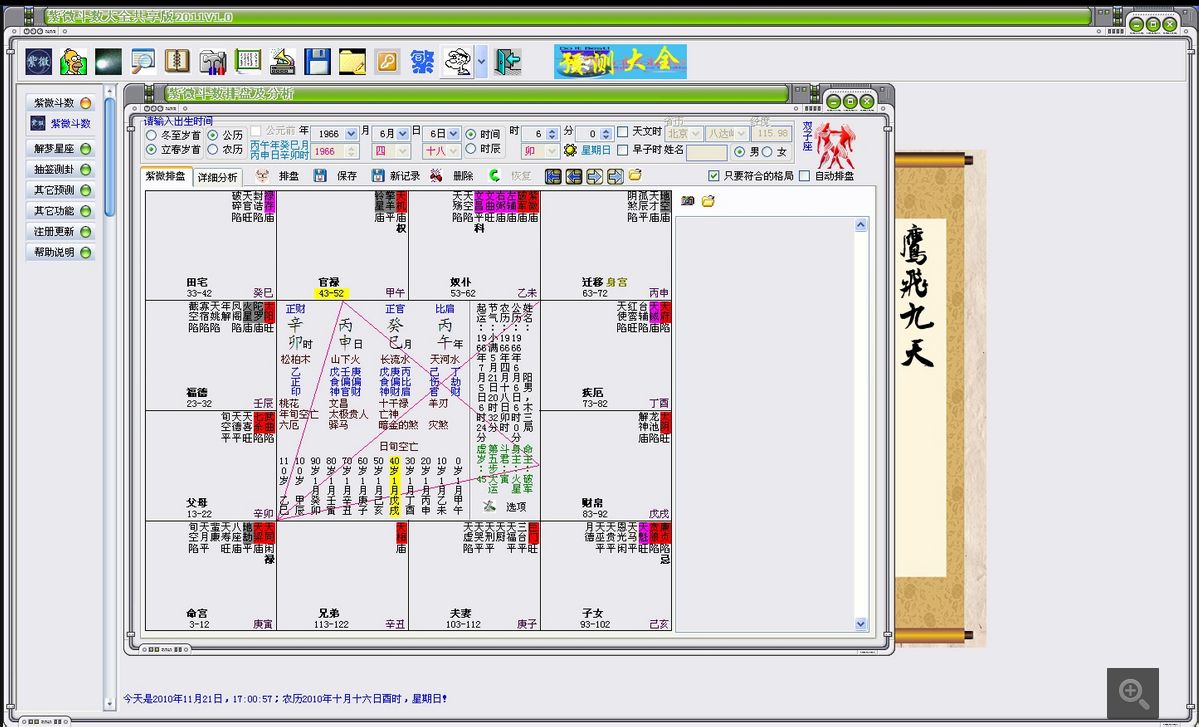Image resolution: width=1199 pixels, height=727 pixels.
Task: Enable the 早子时 checkbox
Action: click(622, 151)
